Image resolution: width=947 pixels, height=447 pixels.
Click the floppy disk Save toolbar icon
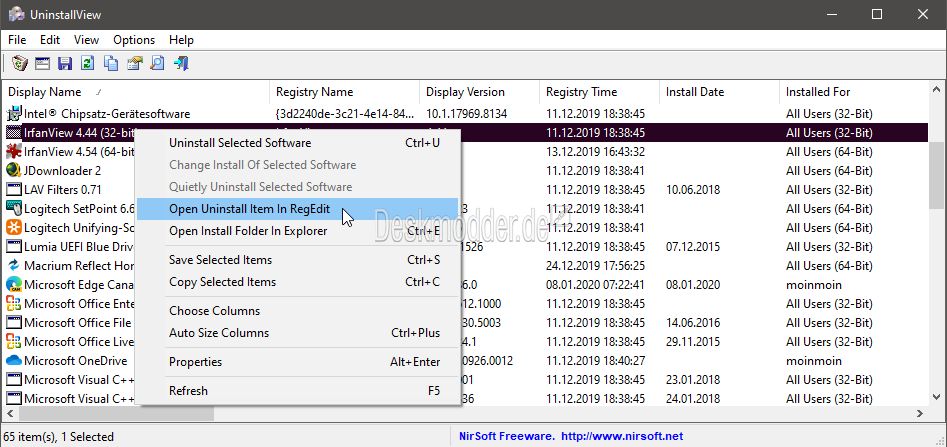pyautogui.click(x=65, y=63)
